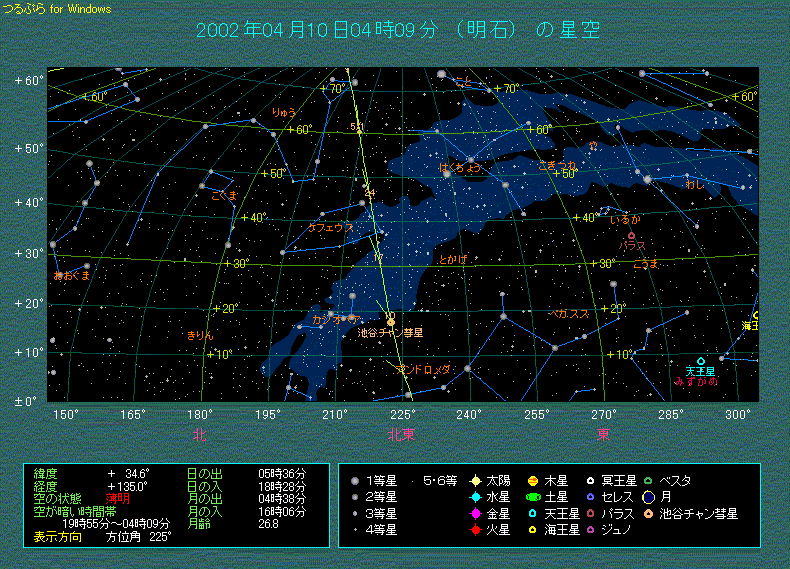
Task: Click the 東 direction label below chart
Action: (604, 435)
